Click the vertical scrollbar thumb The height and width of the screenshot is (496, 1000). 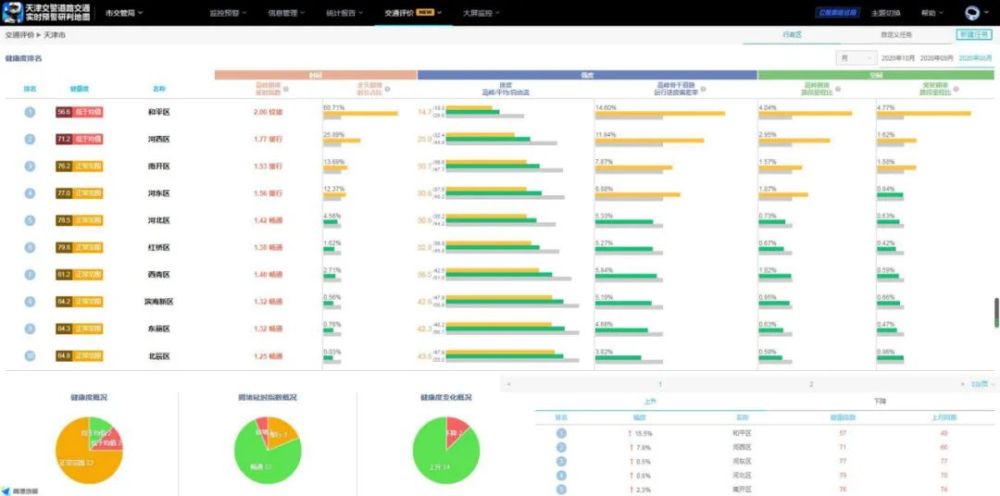(x=996, y=312)
